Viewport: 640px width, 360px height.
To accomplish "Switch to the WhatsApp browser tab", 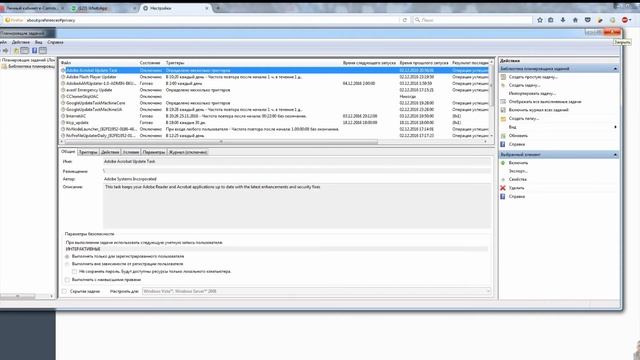I will 104,8.
